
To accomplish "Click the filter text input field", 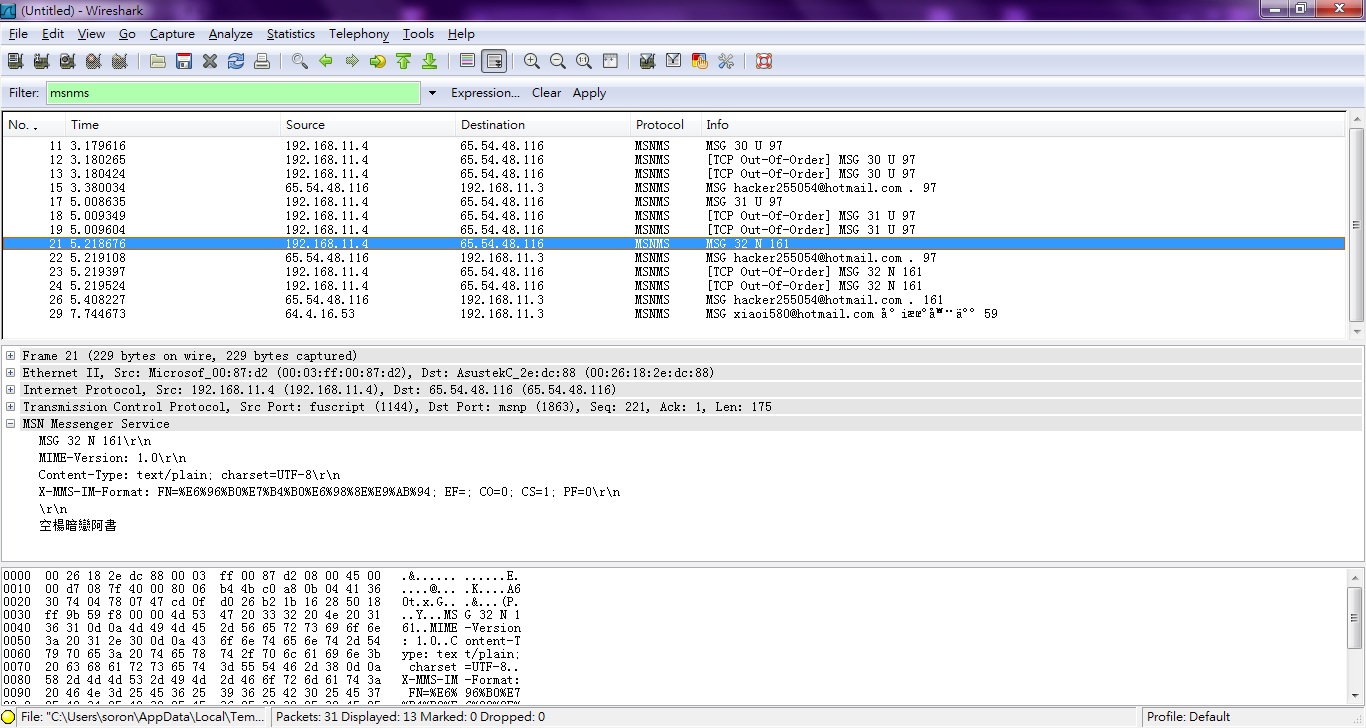I will (233, 93).
